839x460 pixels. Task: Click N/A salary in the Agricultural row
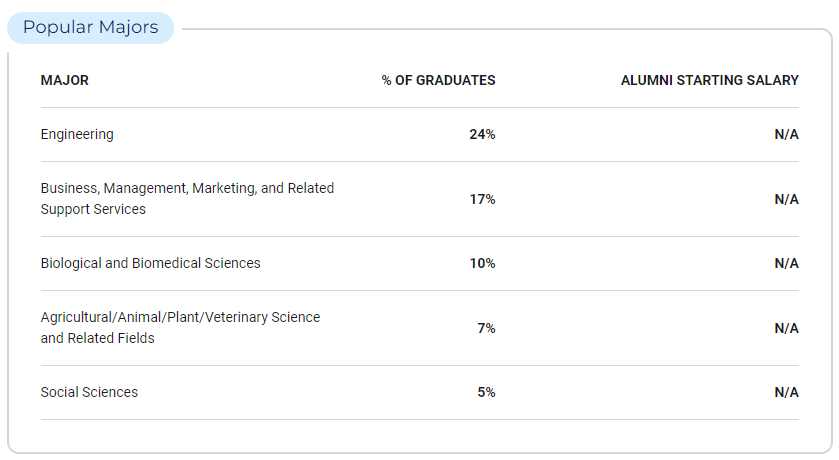coord(787,328)
